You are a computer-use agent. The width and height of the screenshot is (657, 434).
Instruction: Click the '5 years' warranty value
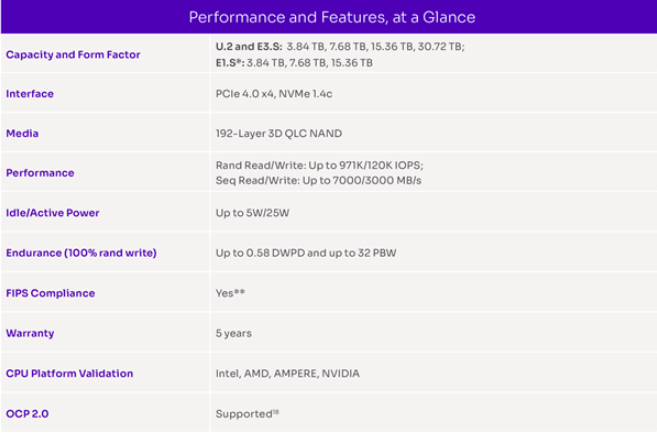pos(234,333)
